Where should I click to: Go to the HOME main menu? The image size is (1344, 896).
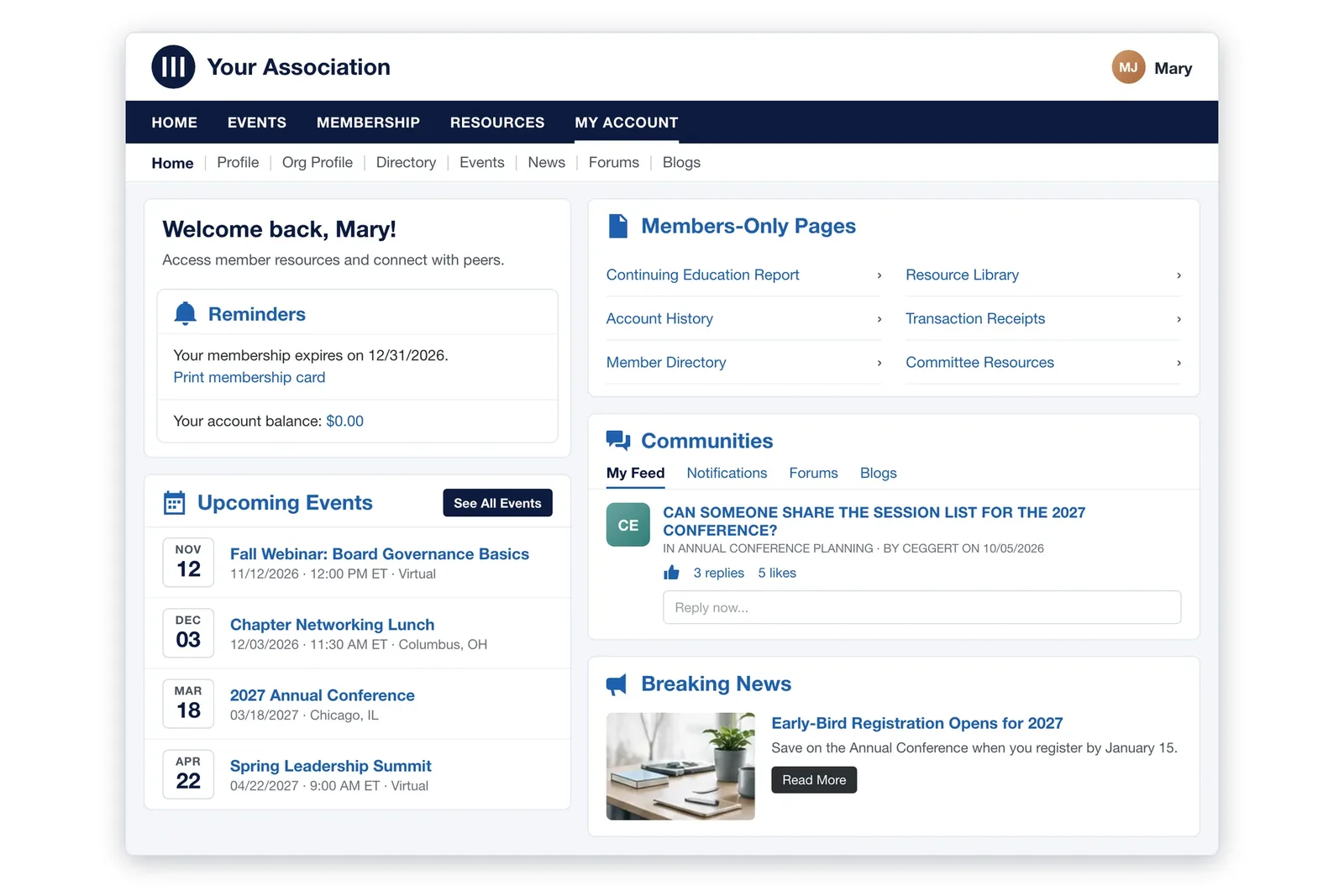click(x=174, y=123)
